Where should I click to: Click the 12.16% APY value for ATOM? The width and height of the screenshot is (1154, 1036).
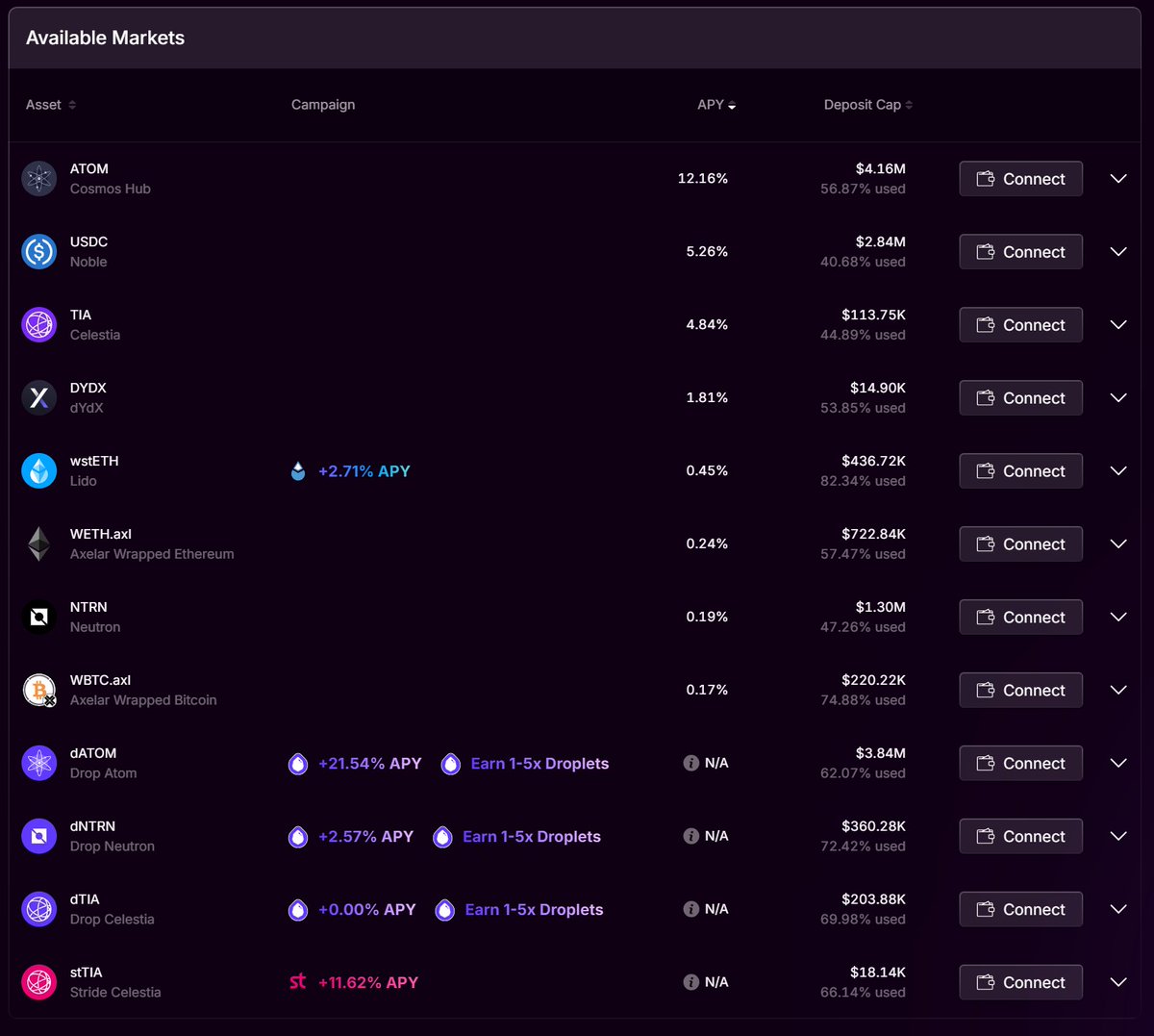pyautogui.click(x=703, y=179)
